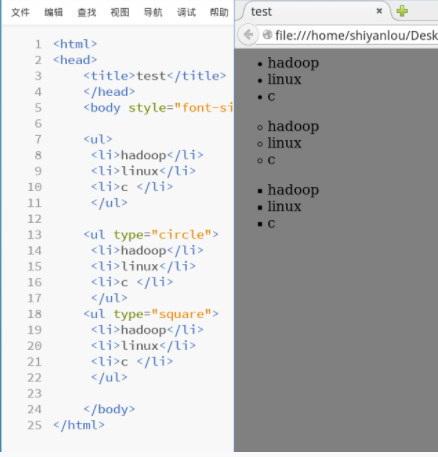Open the 导航 menu
Screen dimensions: 438x457
click(153, 12)
